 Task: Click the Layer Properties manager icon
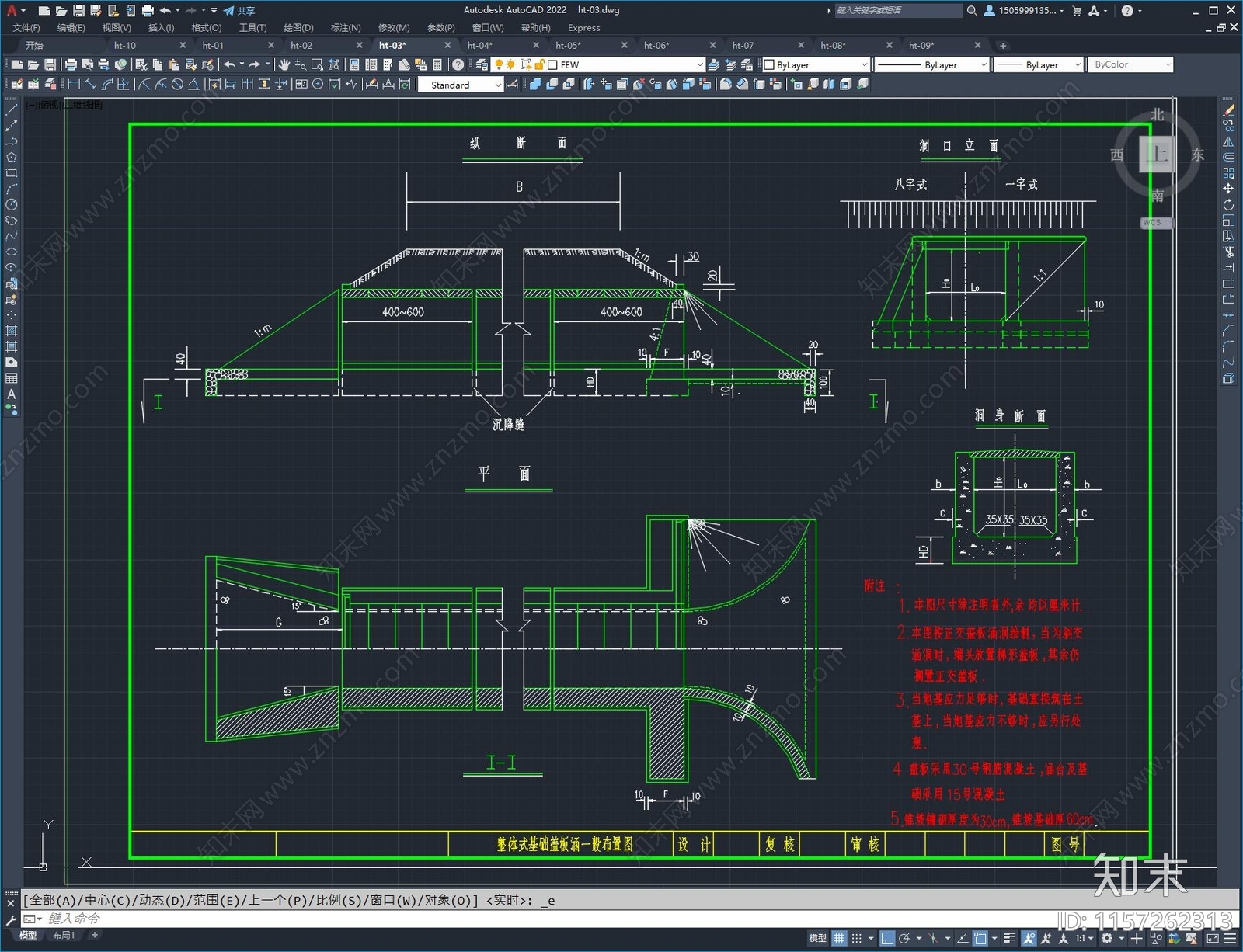pyautogui.click(x=482, y=64)
